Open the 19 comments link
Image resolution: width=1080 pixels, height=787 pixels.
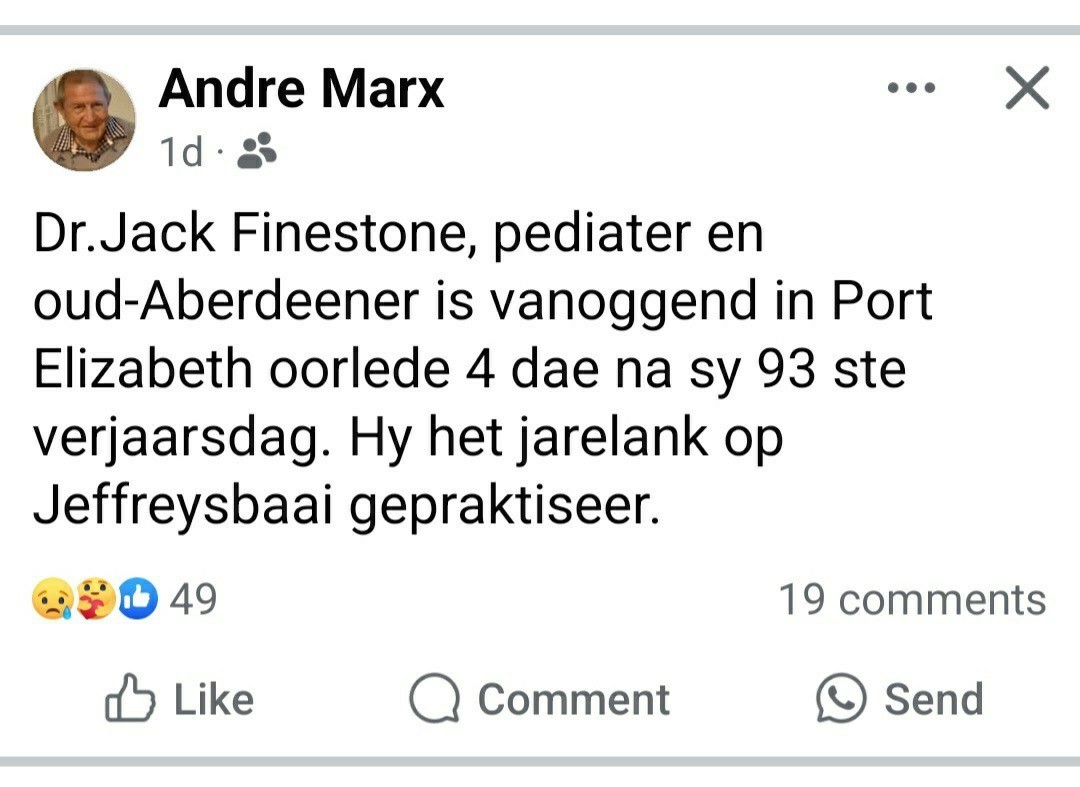coord(911,600)
